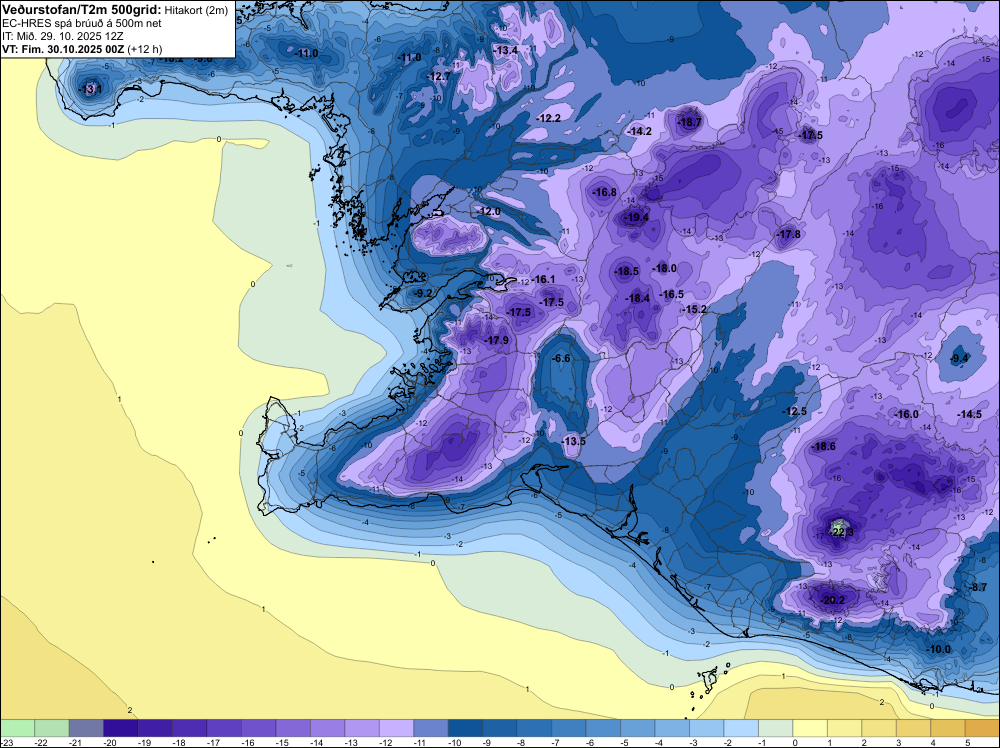Image resolution: width=1000 pixels, height=748 pixels.
Task: Select the -15.2 temperature label
Action: pyautogui.click(x=695, y=309)
